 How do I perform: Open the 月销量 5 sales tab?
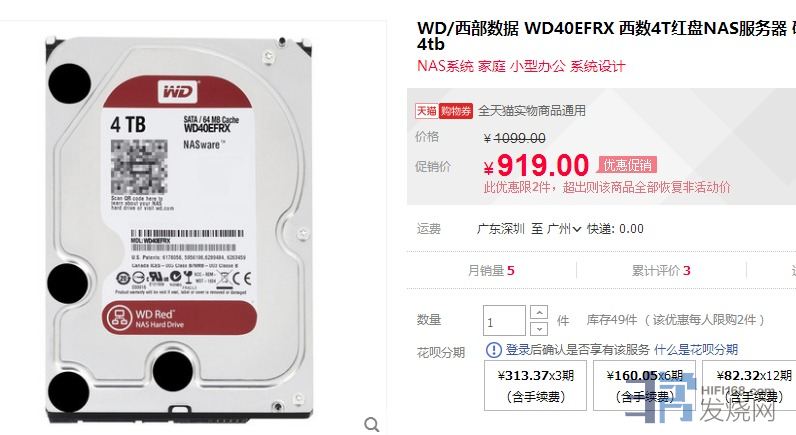[x=491, y=271]
